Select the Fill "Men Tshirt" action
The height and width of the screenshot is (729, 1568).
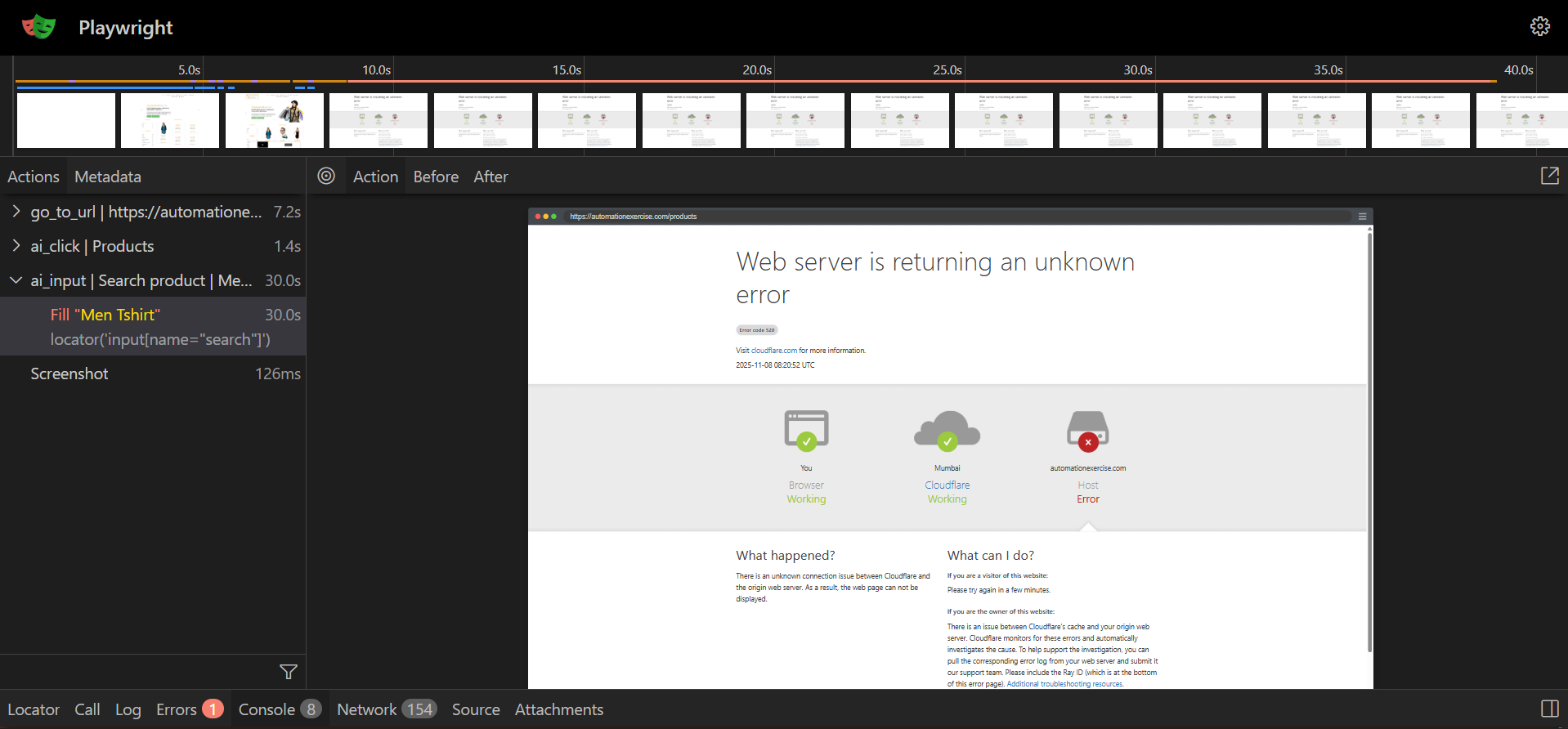[153, 326]
